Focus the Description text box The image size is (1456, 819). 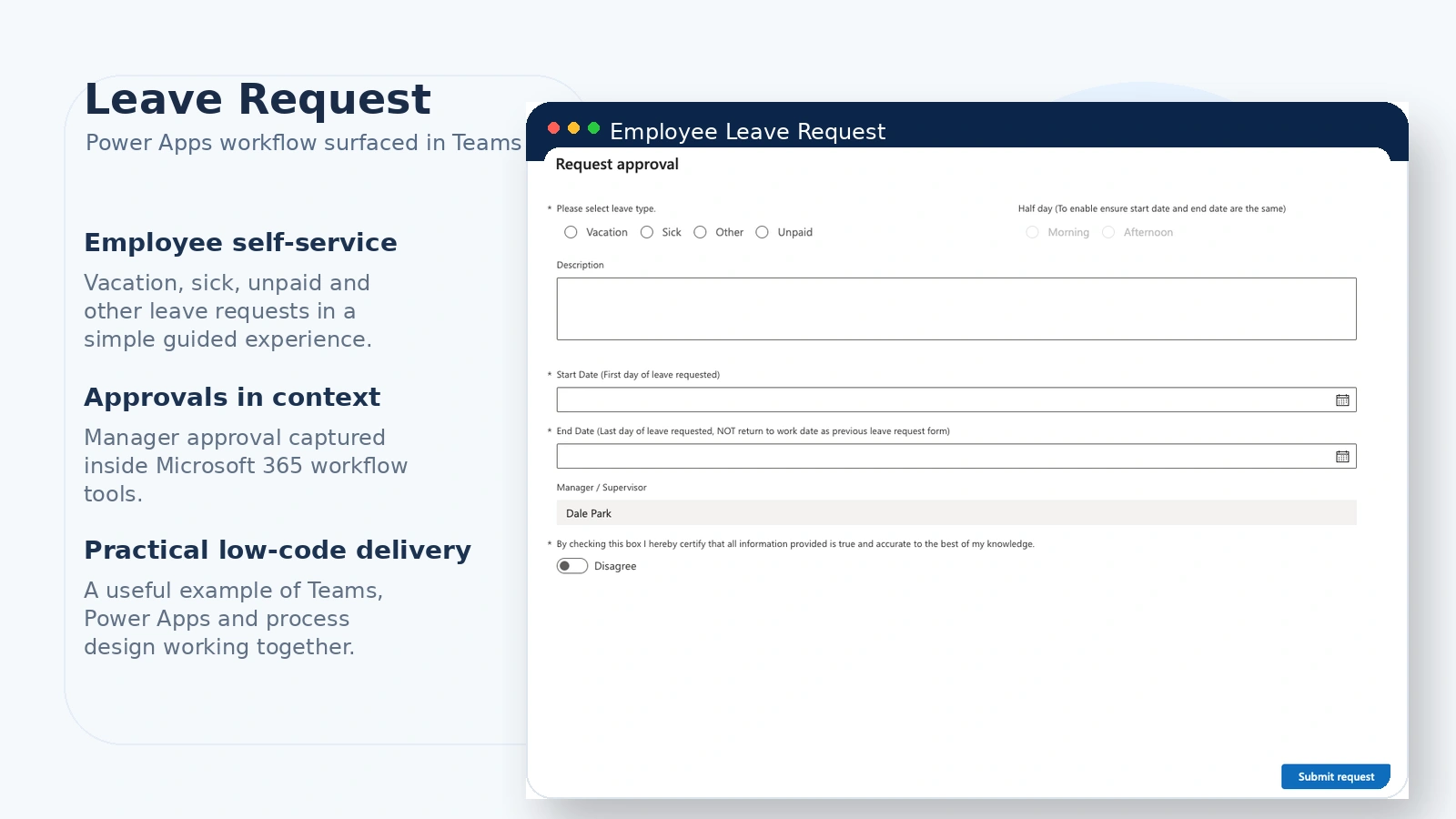point(956,308)
